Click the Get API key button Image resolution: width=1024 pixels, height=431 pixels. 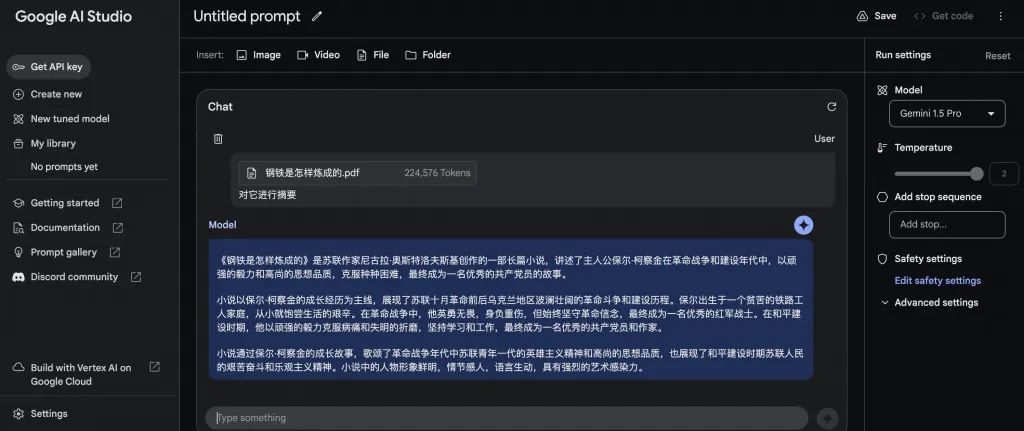57,67
